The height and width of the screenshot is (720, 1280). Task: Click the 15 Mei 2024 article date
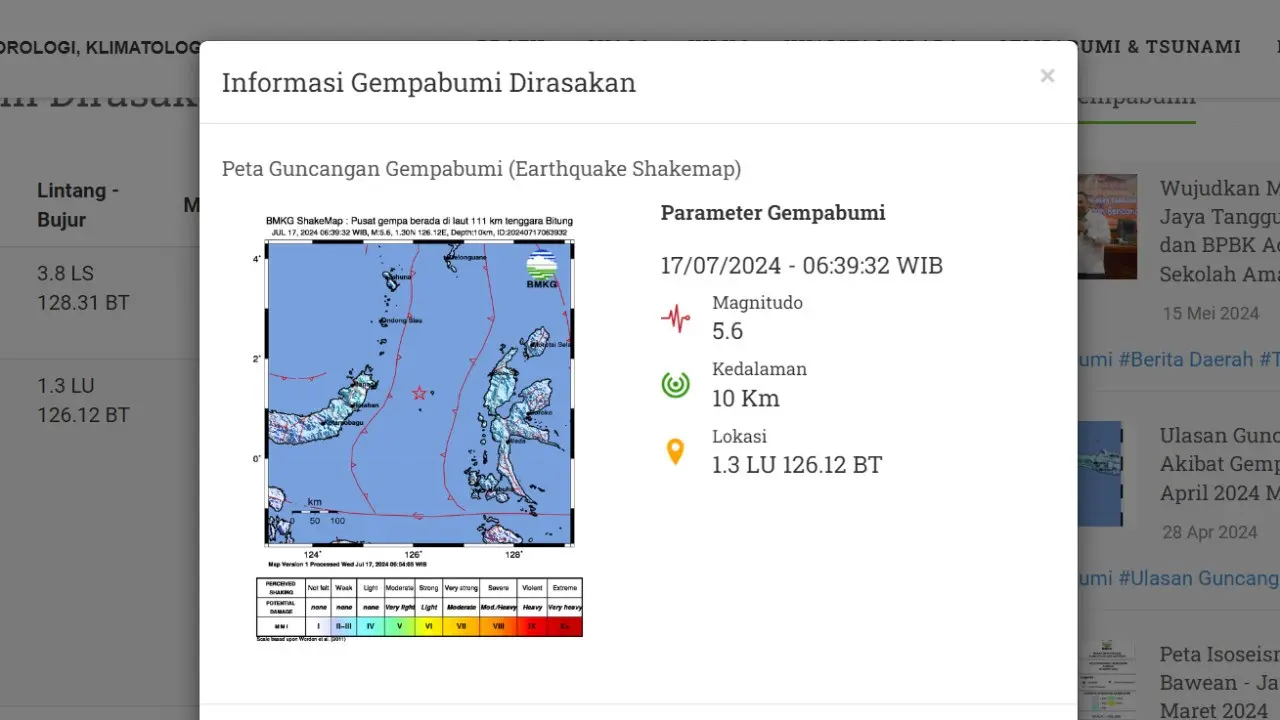1210,314
